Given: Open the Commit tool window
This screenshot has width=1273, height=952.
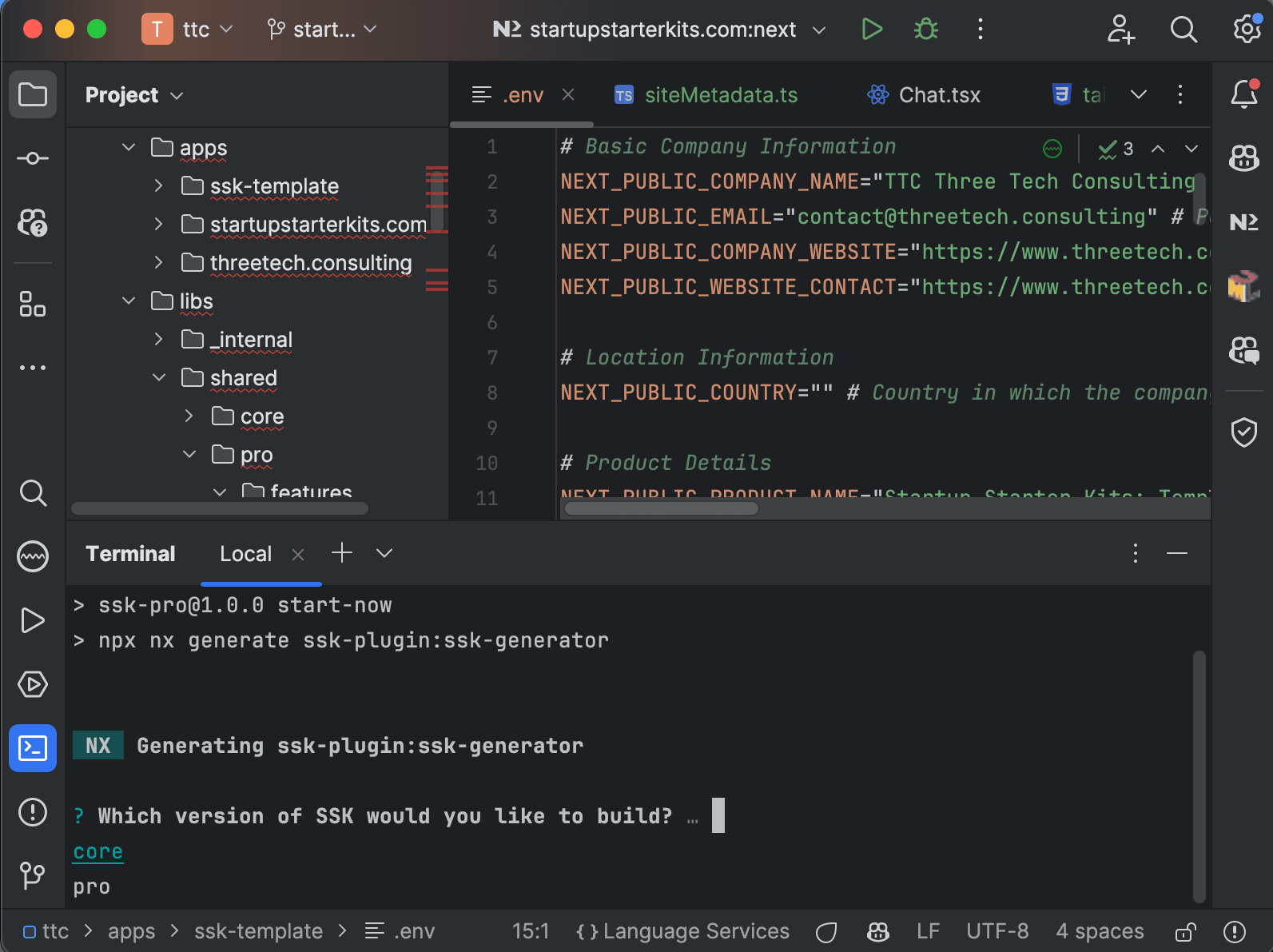Looking at the screenshot, I should [33, 158].
